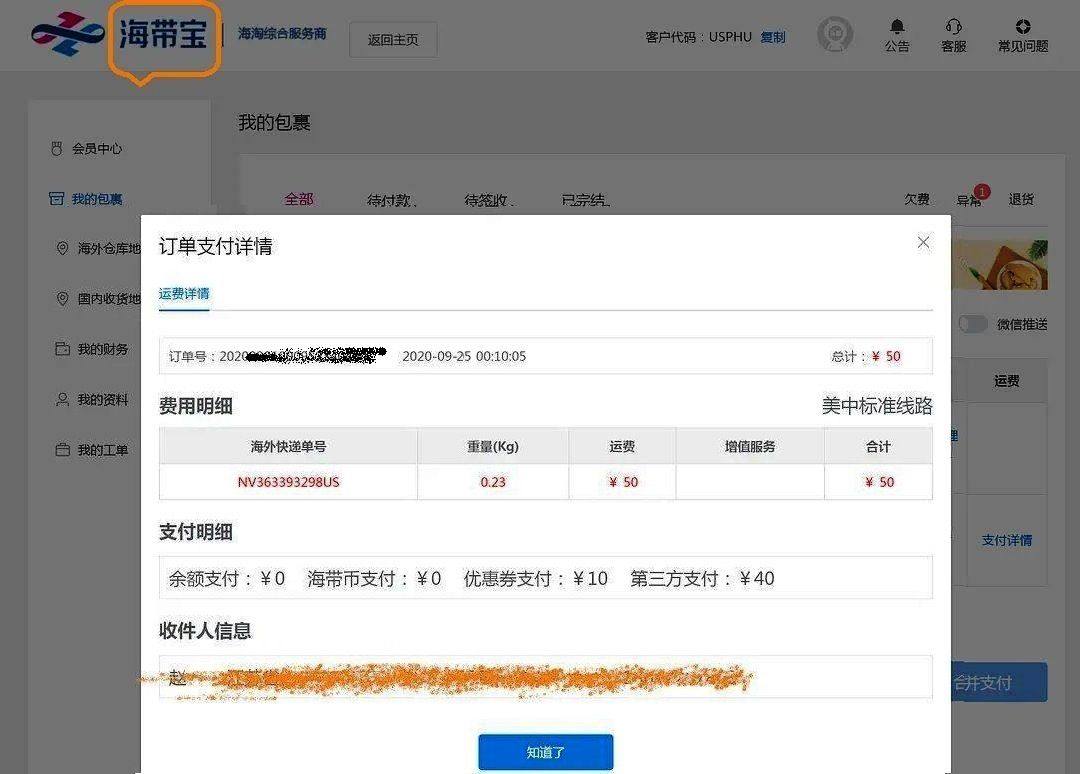Click the 合计 column header
The width and height of the screenshot is (1080, 774).
[878, 446]
